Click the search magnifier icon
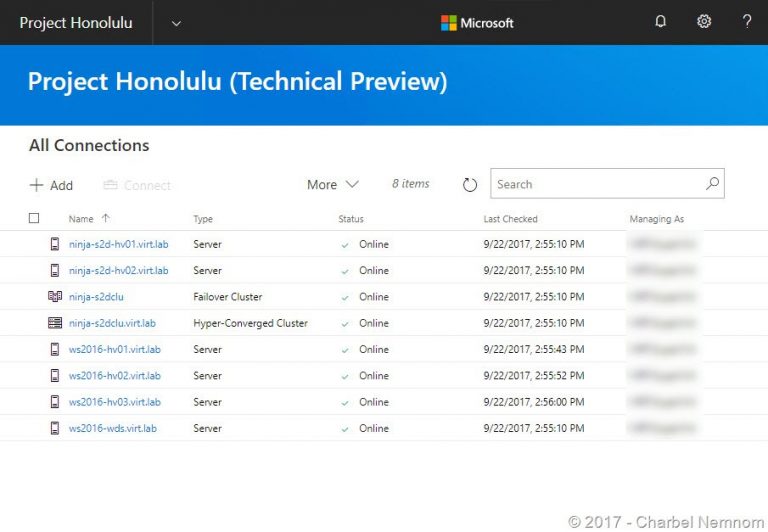This screenshot has width=768, height=532. (x=712, y=184)
